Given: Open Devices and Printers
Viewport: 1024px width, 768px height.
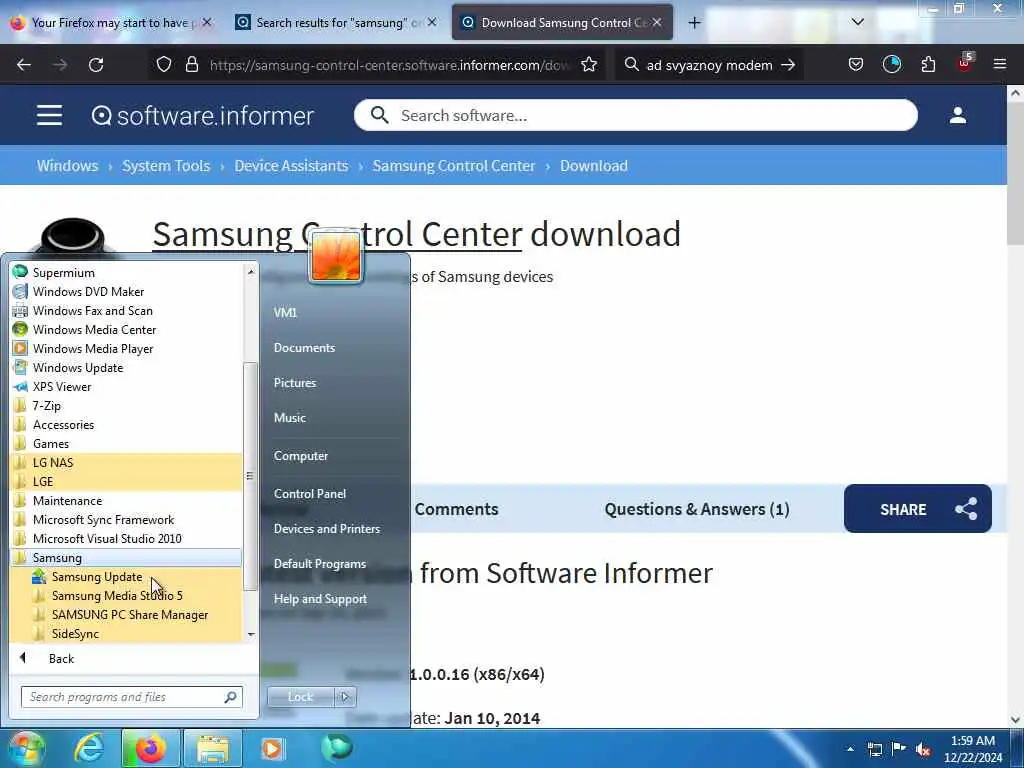Looking at the screenshot, I should [x=327, y=528].
